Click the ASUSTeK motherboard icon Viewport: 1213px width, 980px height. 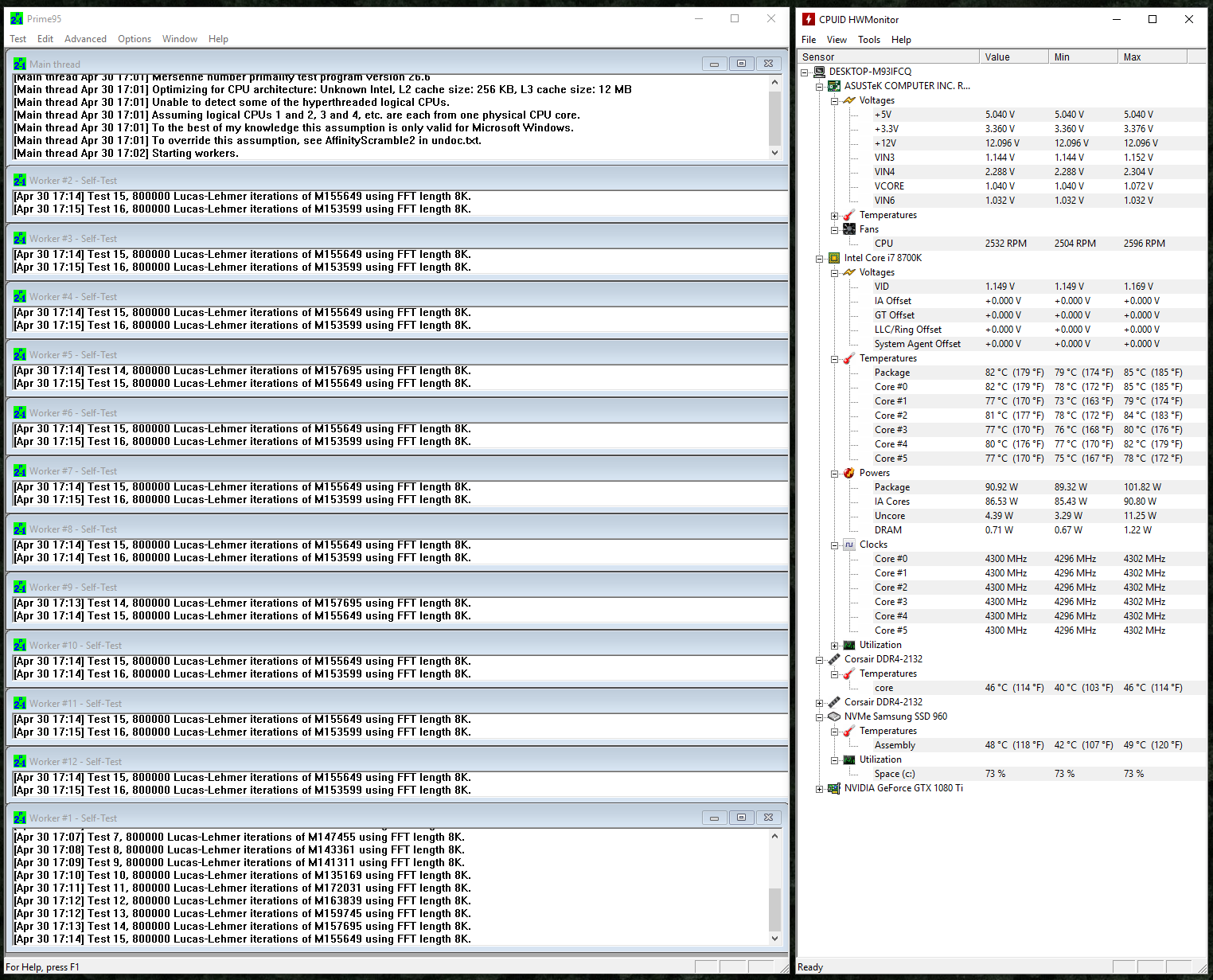pyautogui.click(x=833, y=86)
